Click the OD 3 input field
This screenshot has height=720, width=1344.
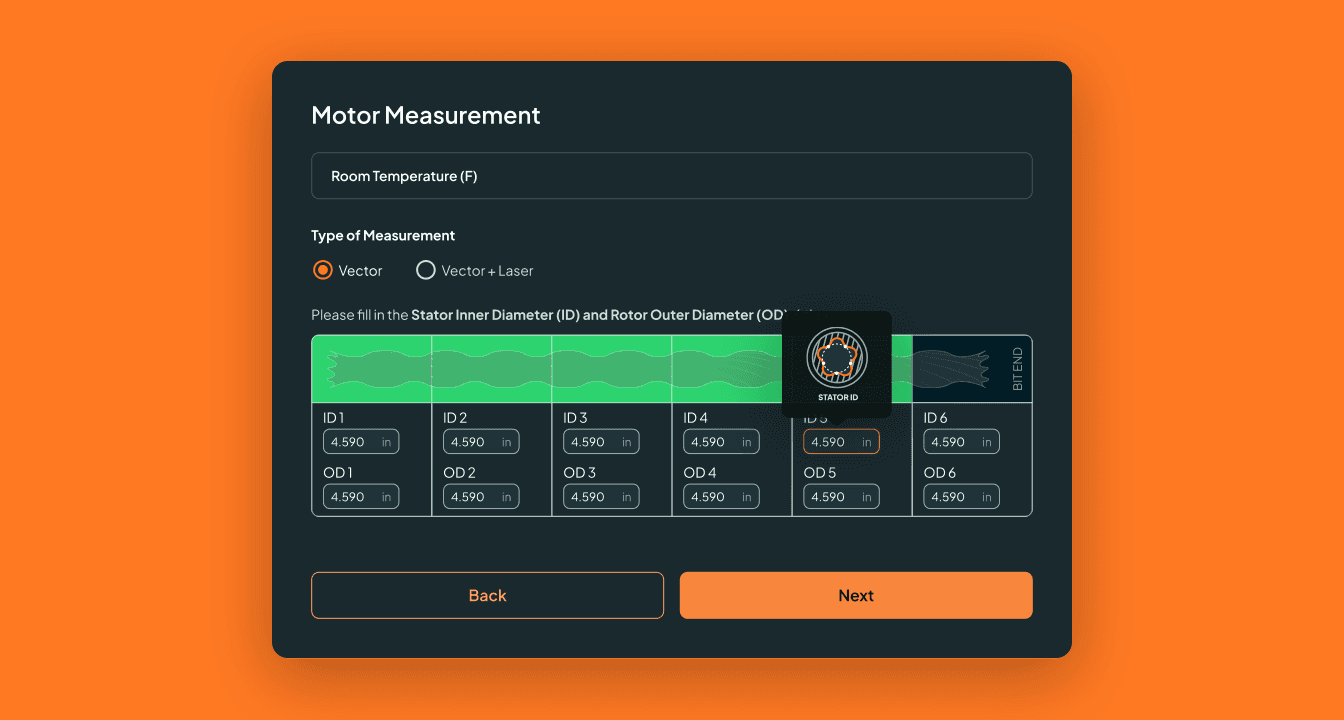click(x=601, y=497)
